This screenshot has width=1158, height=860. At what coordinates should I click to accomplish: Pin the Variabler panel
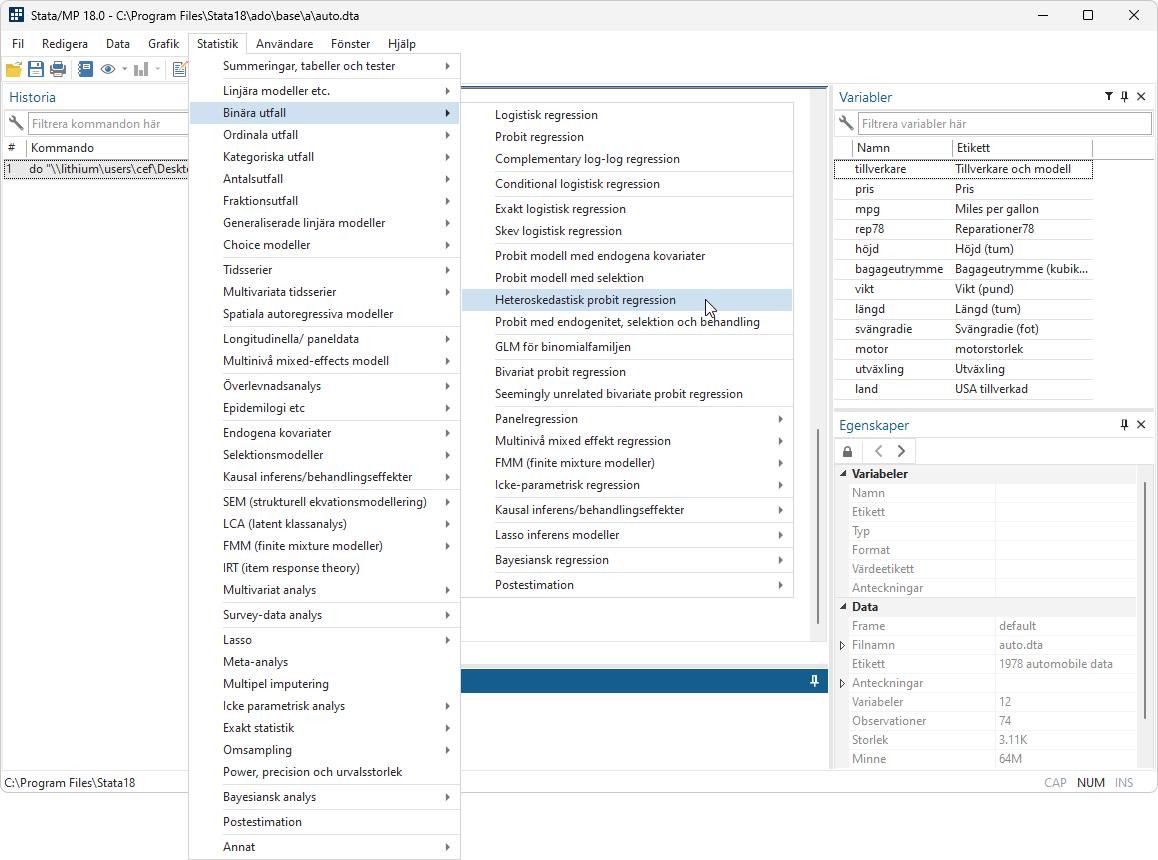(1124, 97)
